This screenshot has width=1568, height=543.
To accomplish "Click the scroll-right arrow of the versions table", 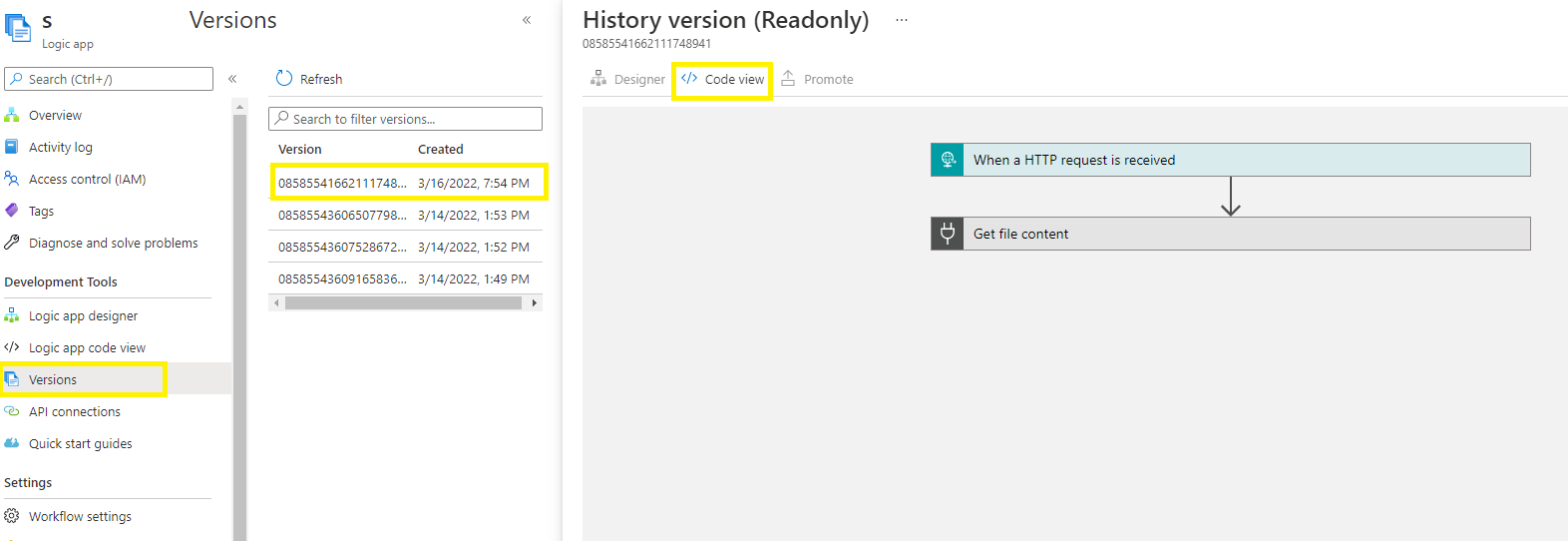I will pos(535,302).
